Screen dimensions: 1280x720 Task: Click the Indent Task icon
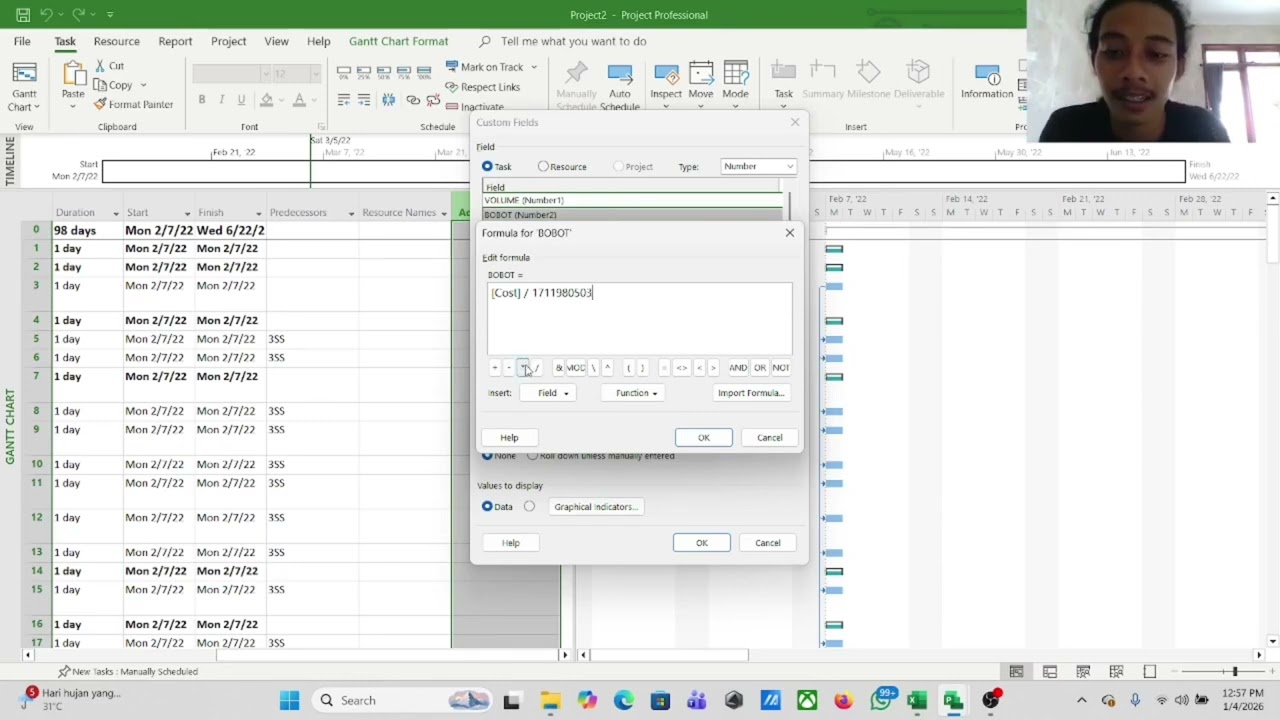[364, 100]
